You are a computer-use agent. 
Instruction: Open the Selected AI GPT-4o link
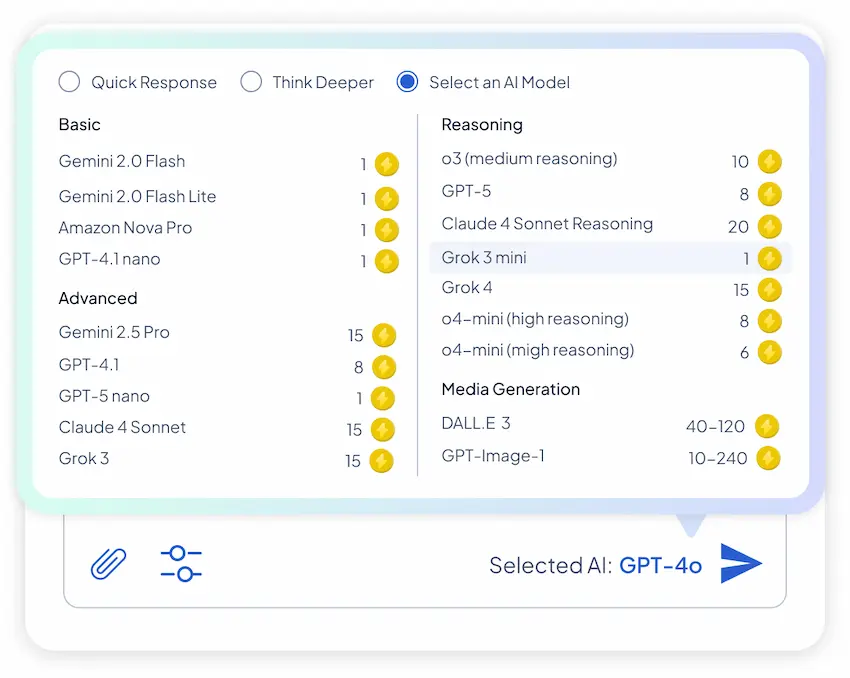click(660, 565)
